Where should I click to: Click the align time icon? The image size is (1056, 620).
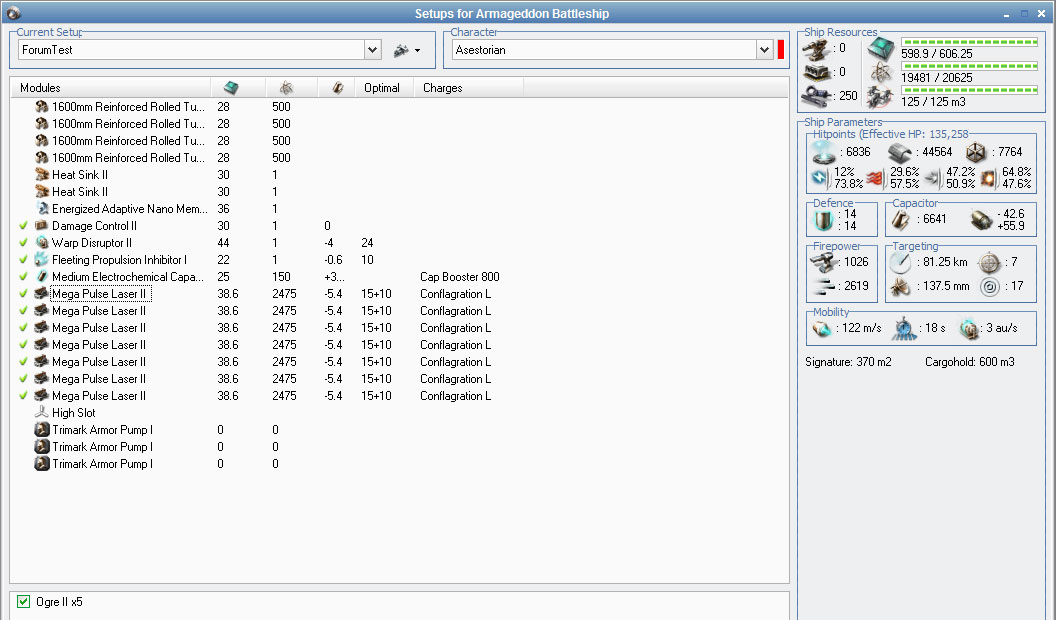pos(904,329)
